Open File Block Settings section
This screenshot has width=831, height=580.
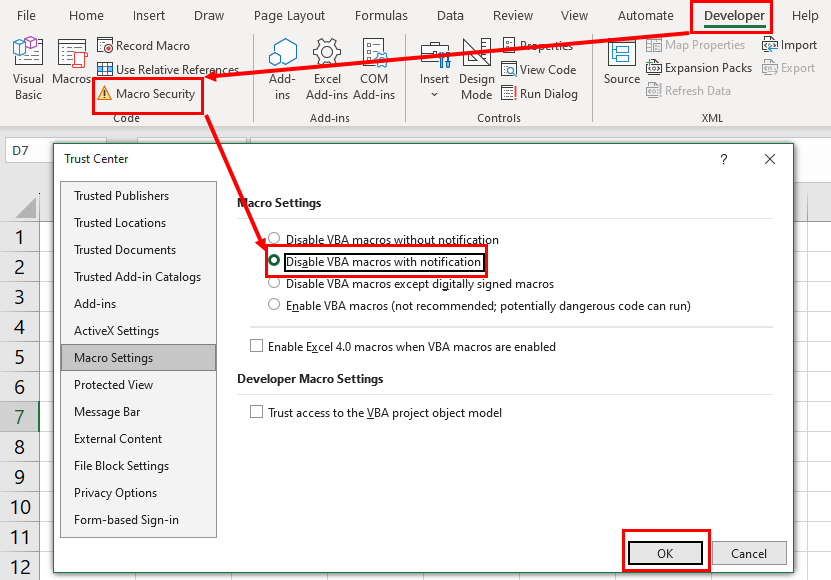138,465
